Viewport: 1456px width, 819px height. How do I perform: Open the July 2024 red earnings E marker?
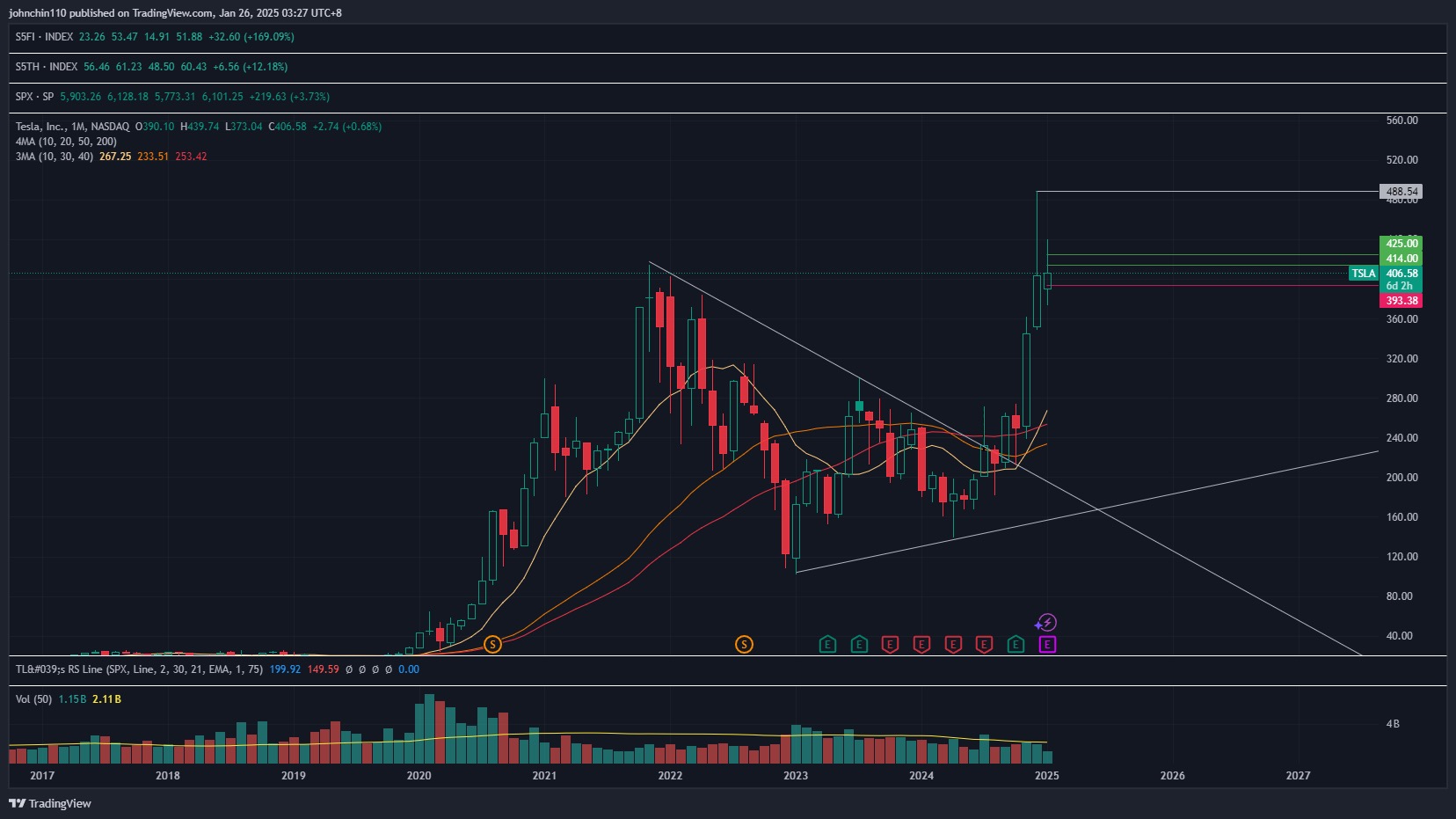point(984,645)
